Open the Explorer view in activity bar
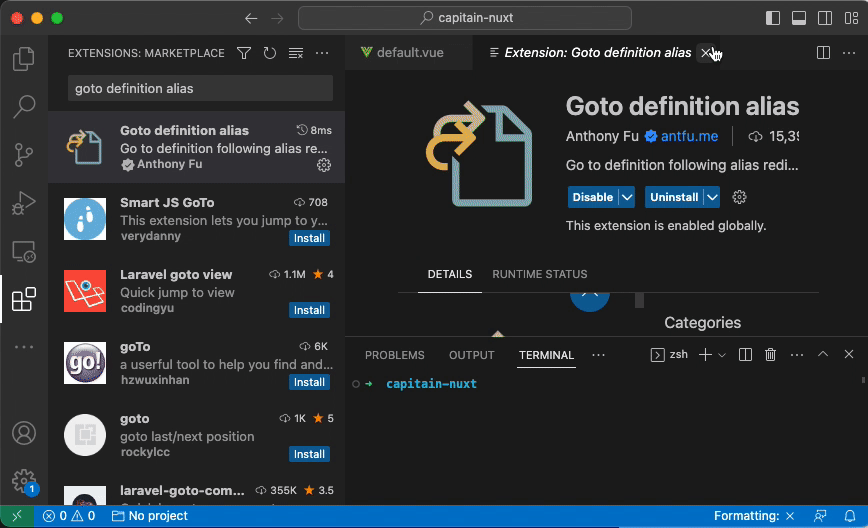 [x=24, y=59]
